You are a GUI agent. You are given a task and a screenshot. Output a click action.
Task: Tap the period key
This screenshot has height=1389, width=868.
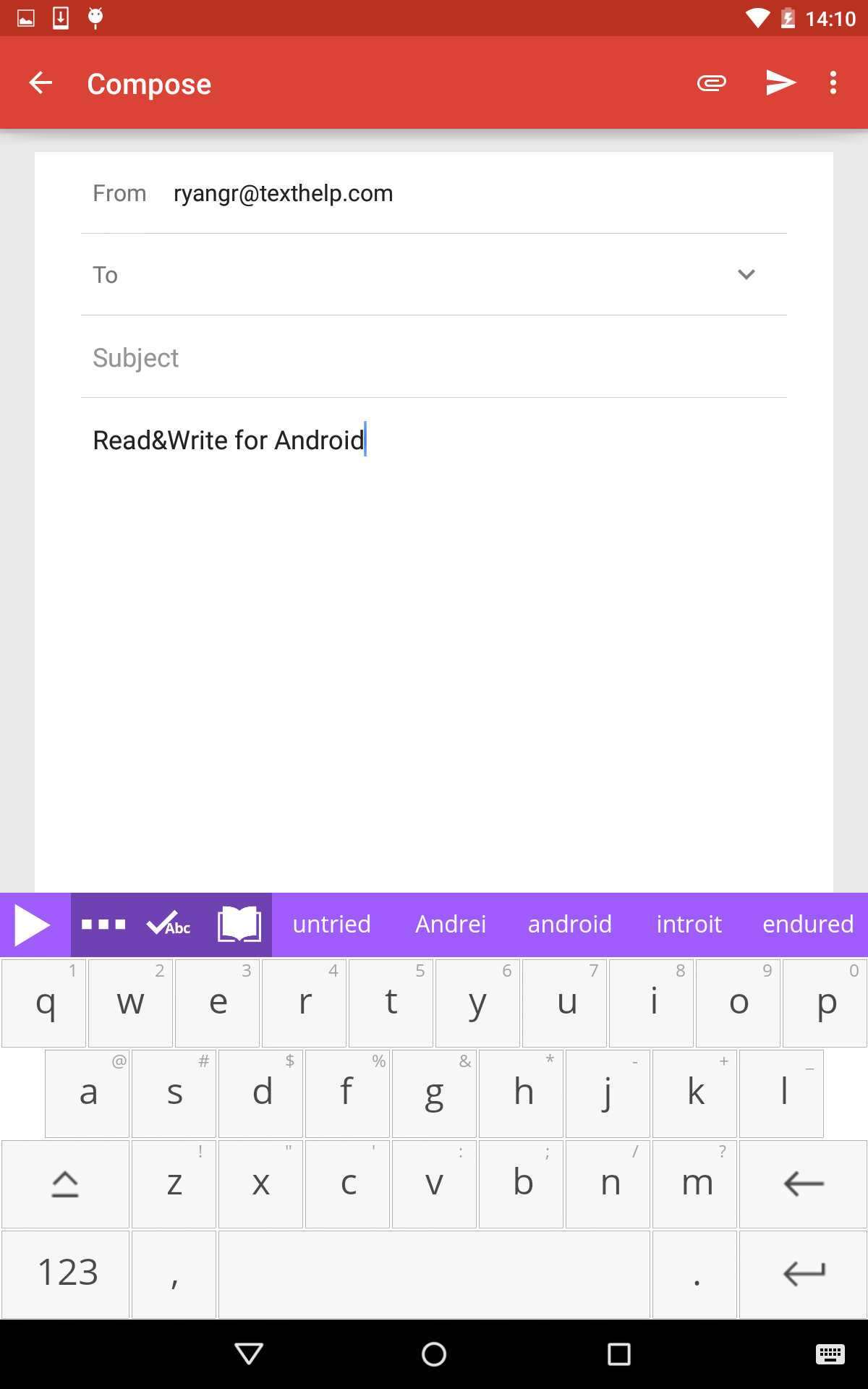point(694,1275)
